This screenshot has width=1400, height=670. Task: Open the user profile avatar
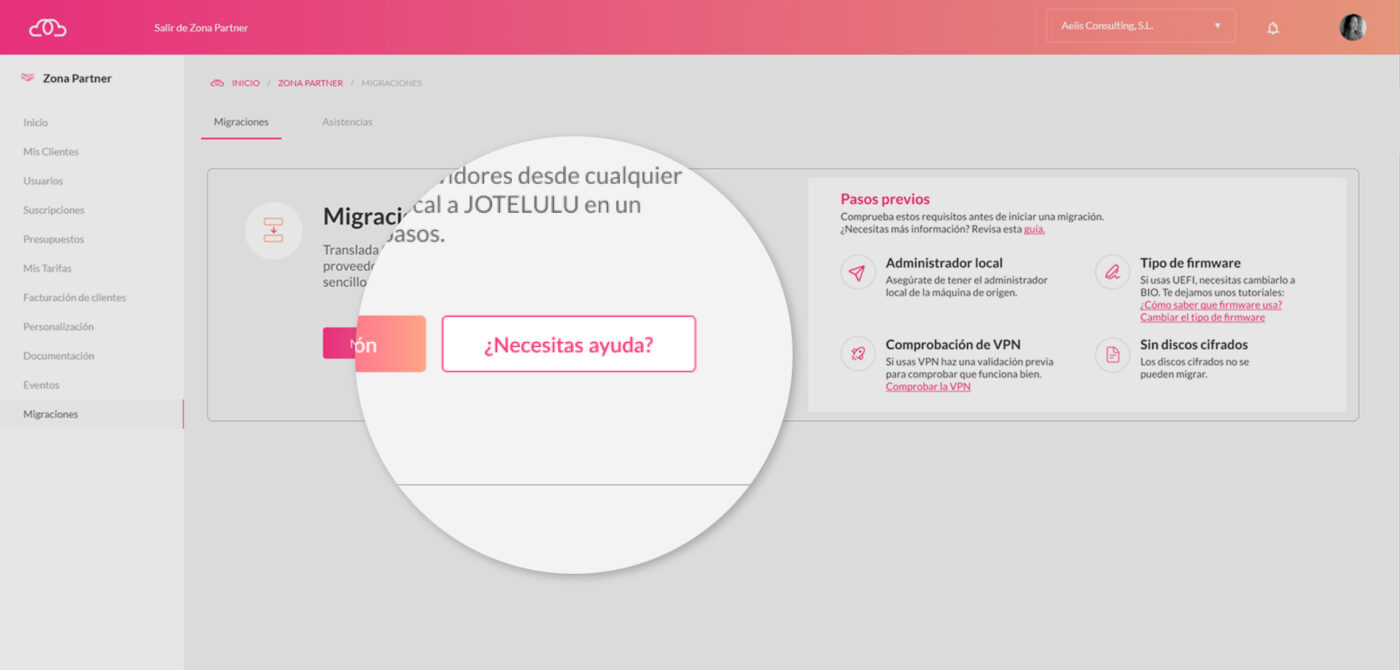pos(1352,27)
